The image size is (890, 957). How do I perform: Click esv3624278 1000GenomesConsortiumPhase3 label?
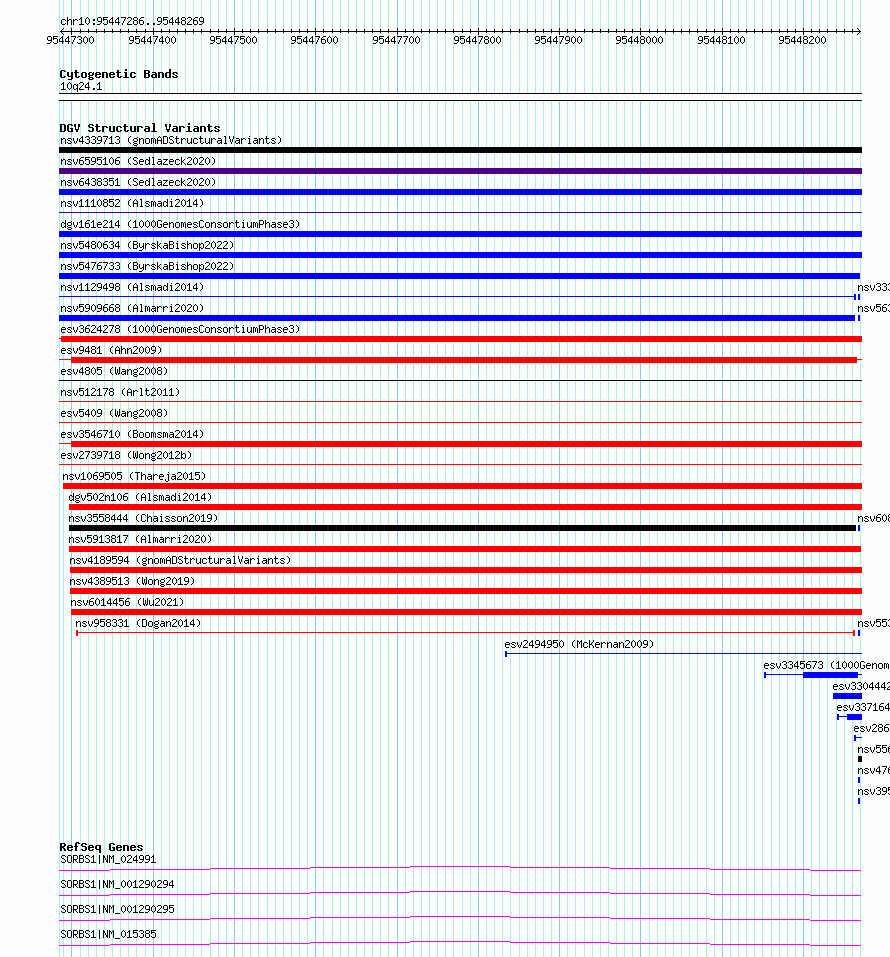tap(180, 329)
